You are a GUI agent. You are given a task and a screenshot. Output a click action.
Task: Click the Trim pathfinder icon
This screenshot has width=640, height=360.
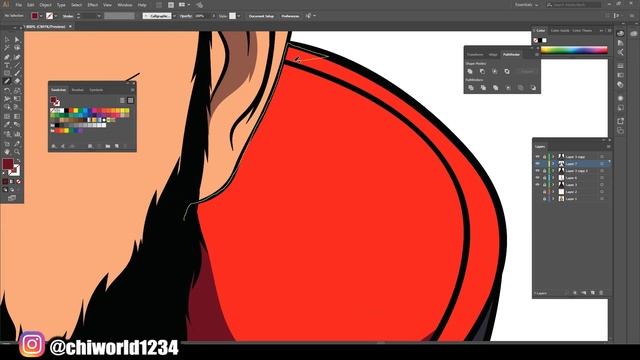[483, 88]
